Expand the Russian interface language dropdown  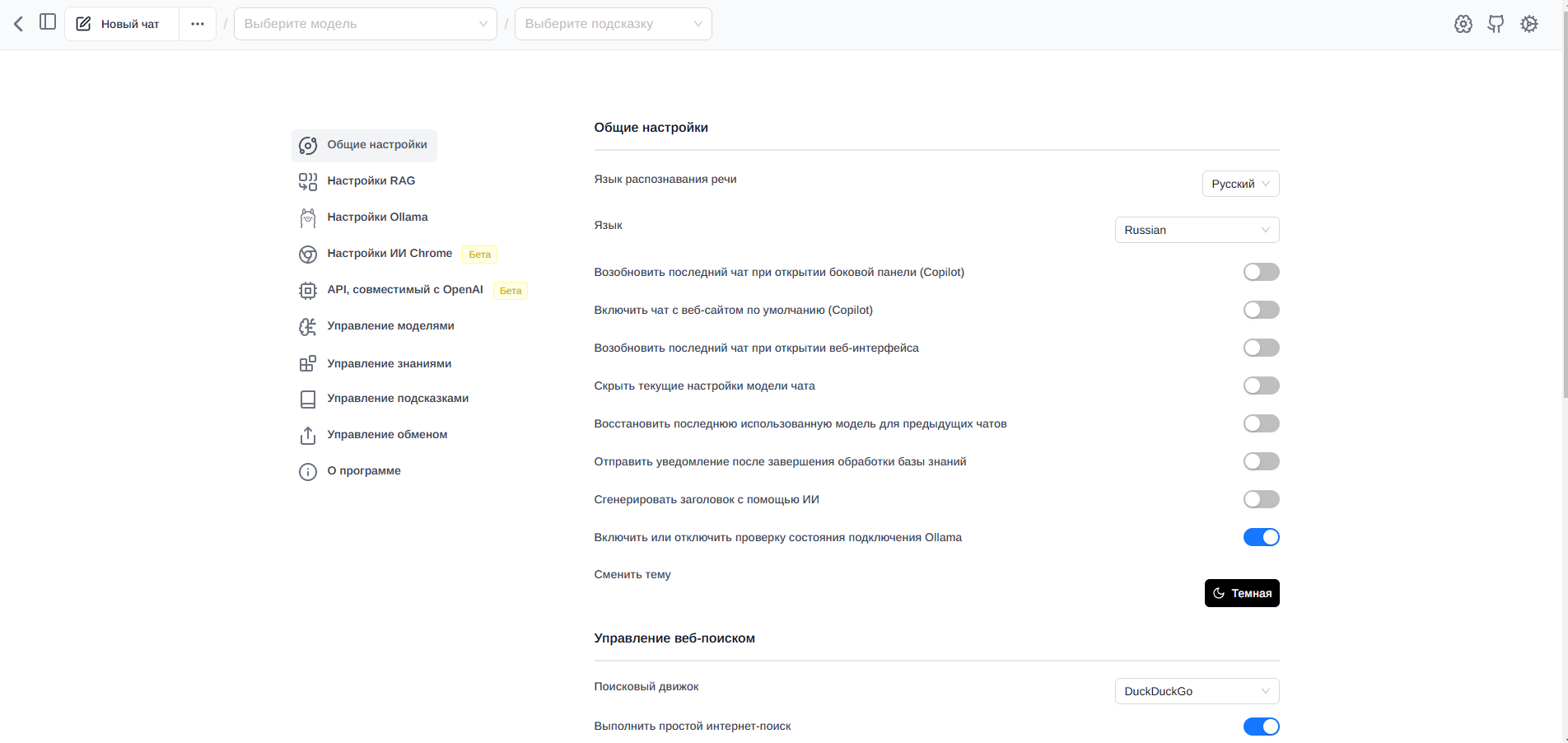pos(1197,230)
